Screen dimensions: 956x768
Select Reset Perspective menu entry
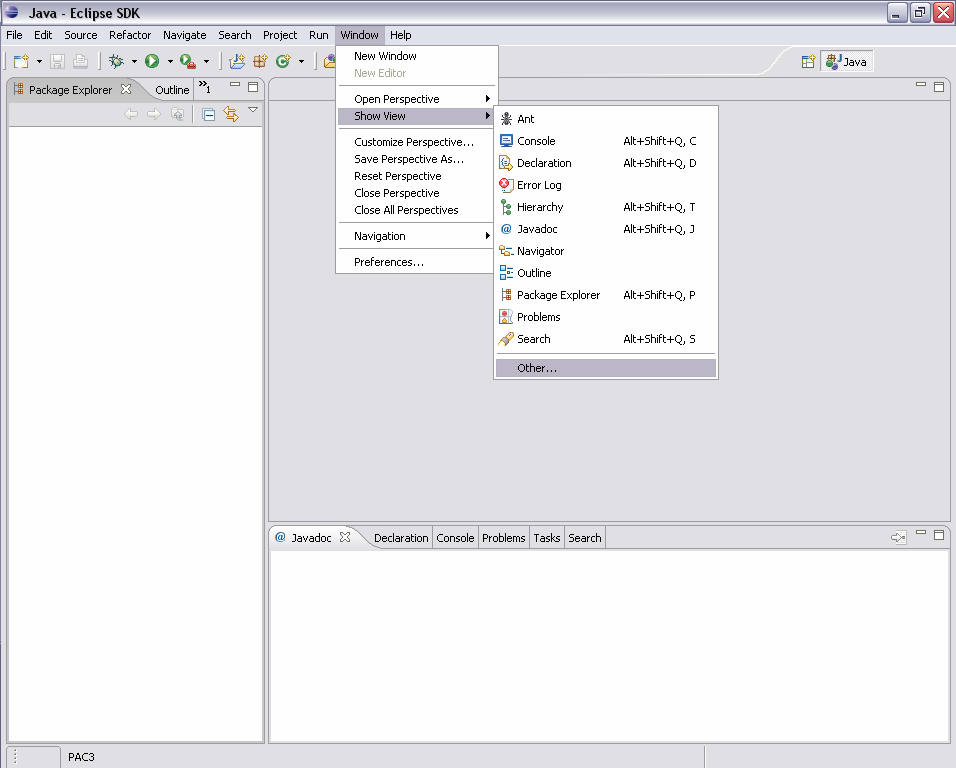(x=416, y=176)
